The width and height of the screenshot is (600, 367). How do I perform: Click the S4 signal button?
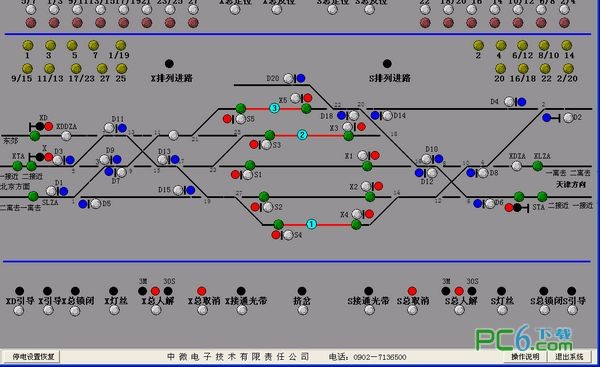tap(288, 235)
